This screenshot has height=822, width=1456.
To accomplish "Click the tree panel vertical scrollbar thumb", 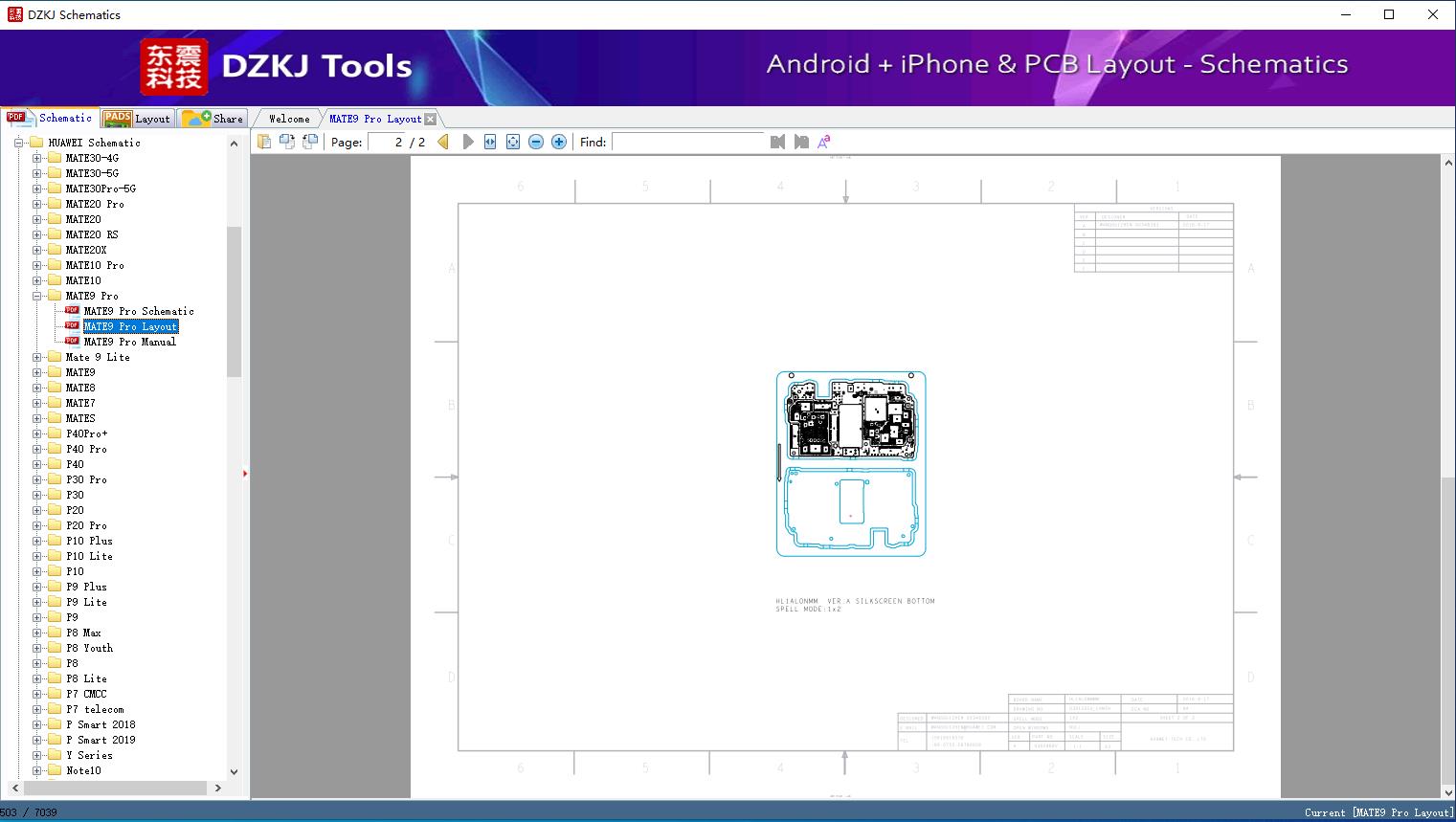I will click(x=234, y=301).
